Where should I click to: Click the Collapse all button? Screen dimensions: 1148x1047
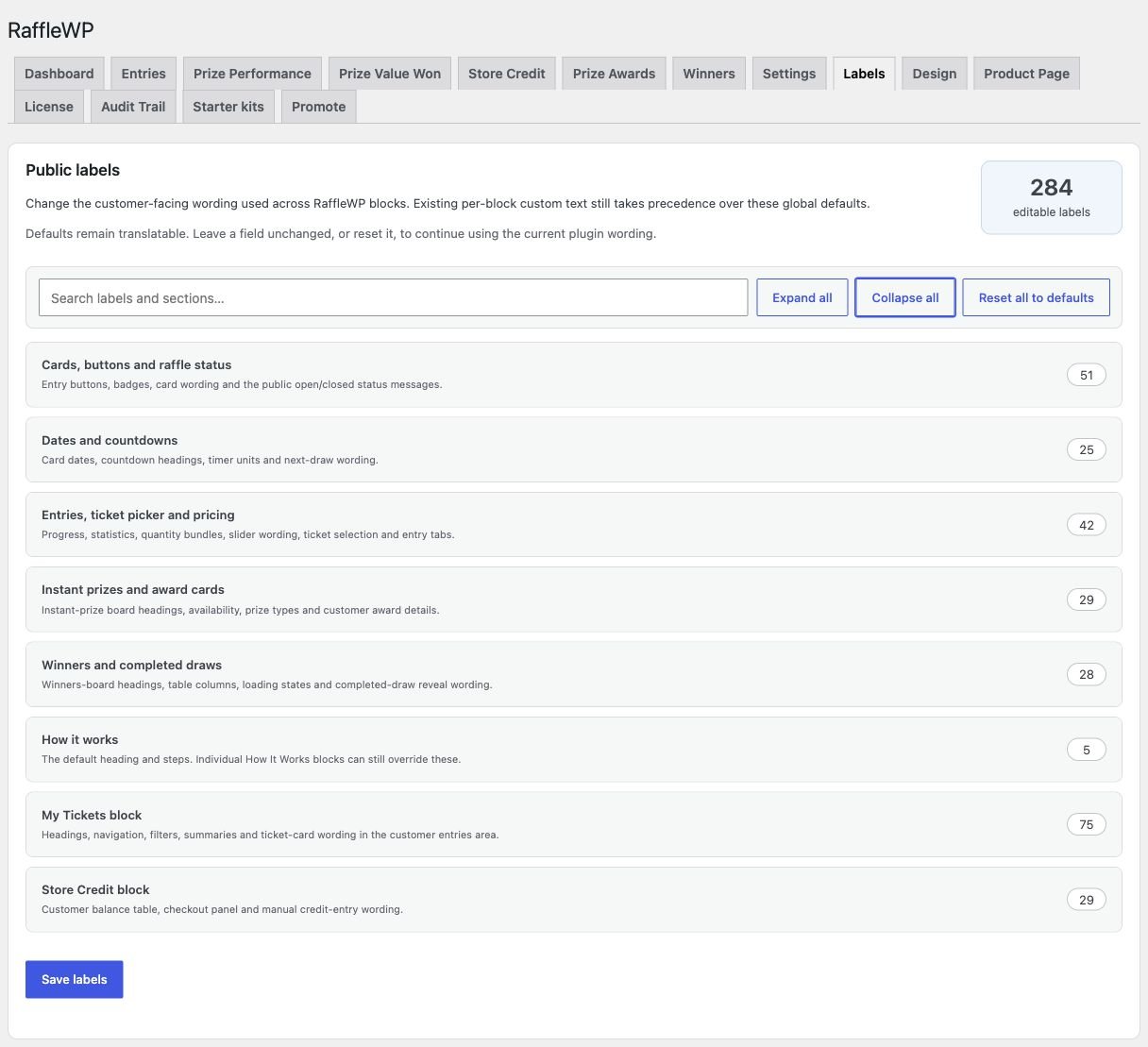point(905,297)
